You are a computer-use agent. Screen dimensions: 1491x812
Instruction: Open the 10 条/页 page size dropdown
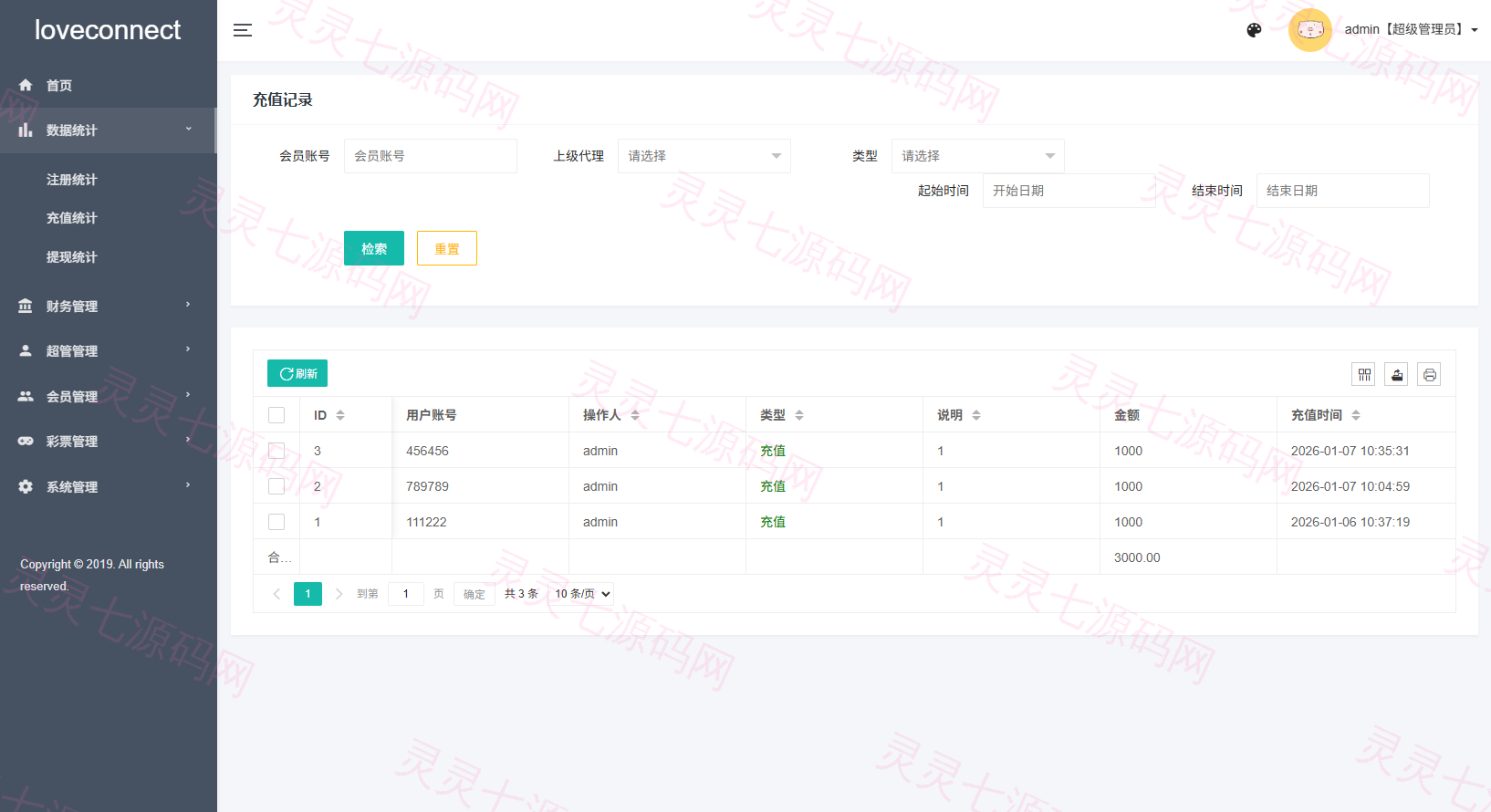(582, 594)
